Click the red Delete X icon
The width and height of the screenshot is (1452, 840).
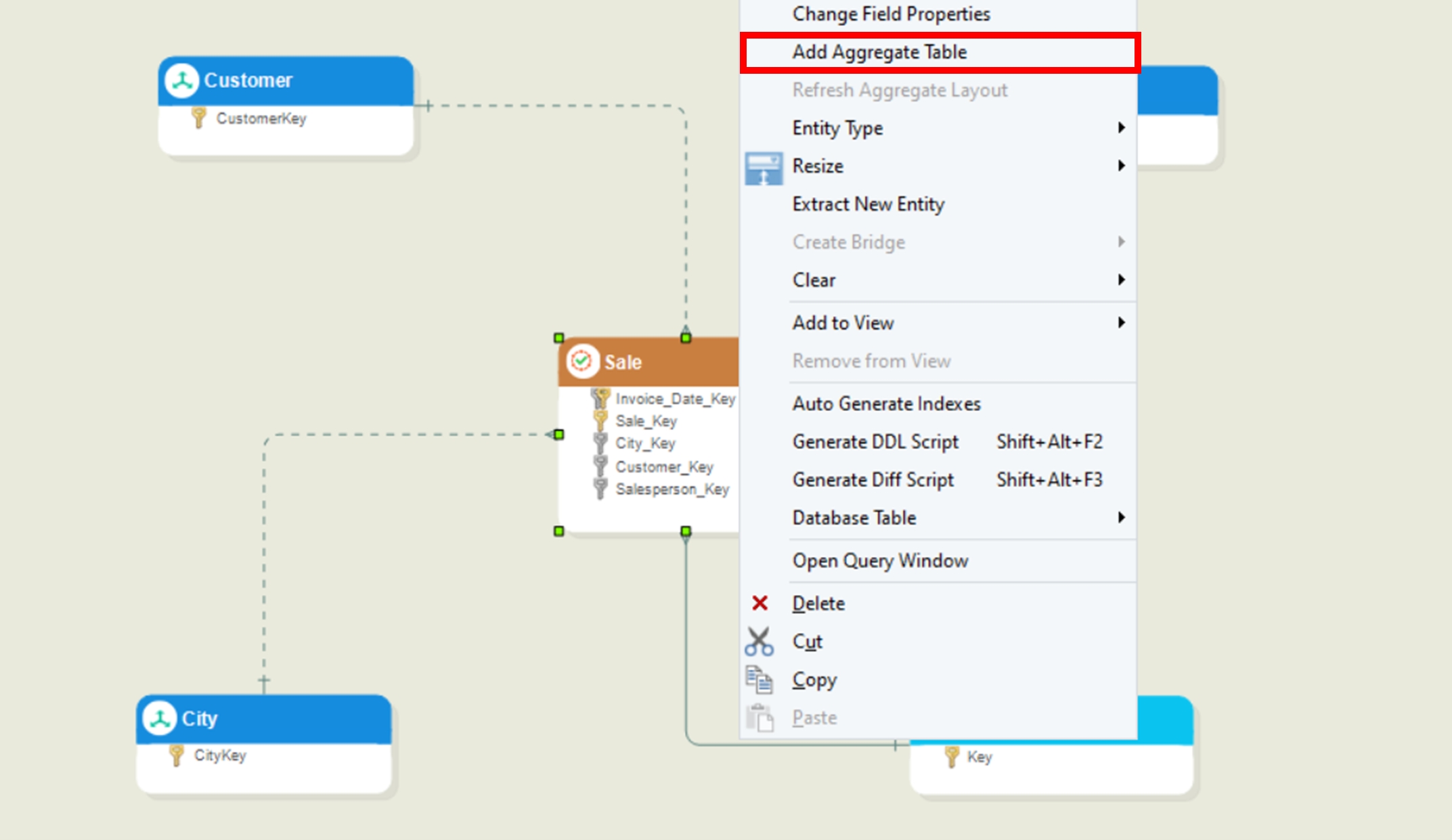[x=760, y=603]
